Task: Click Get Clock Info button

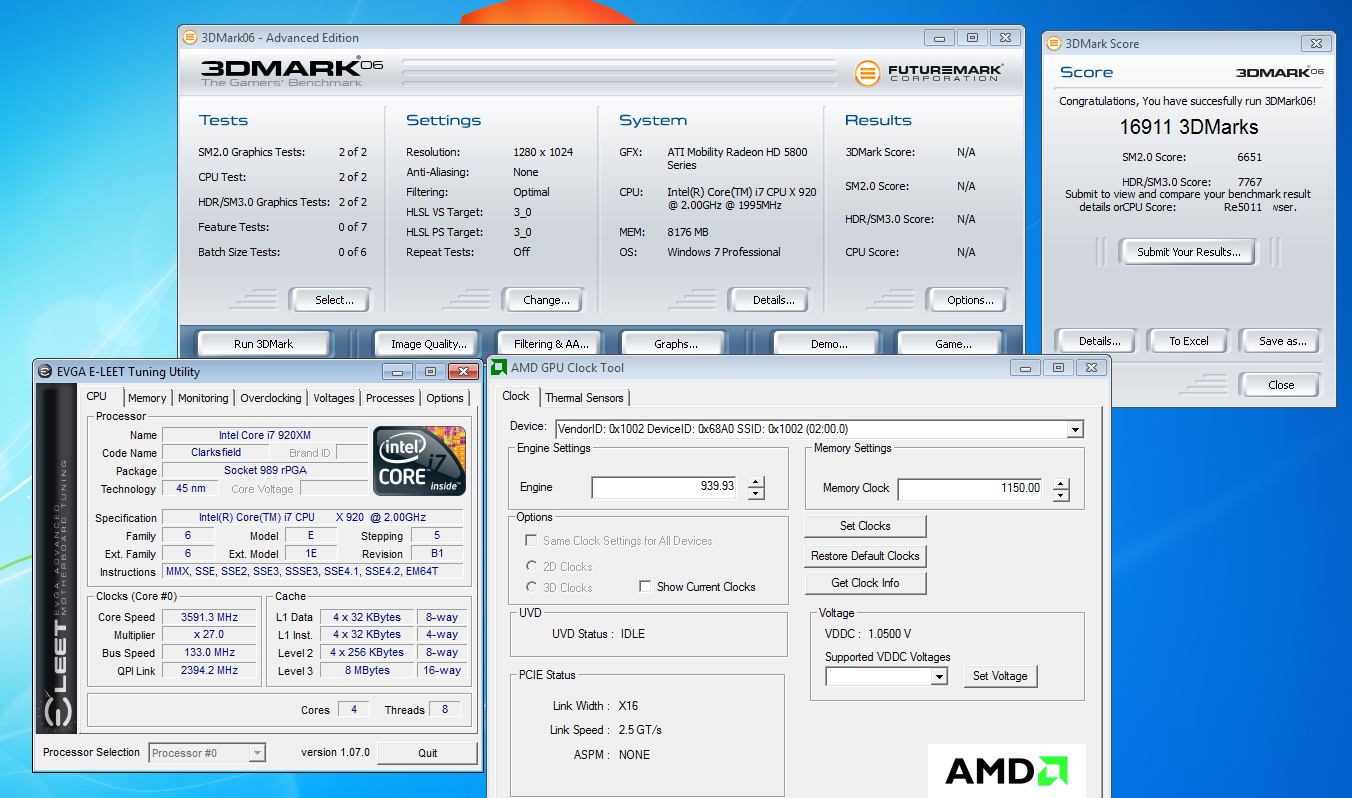Action: click(x=866, y=583)
